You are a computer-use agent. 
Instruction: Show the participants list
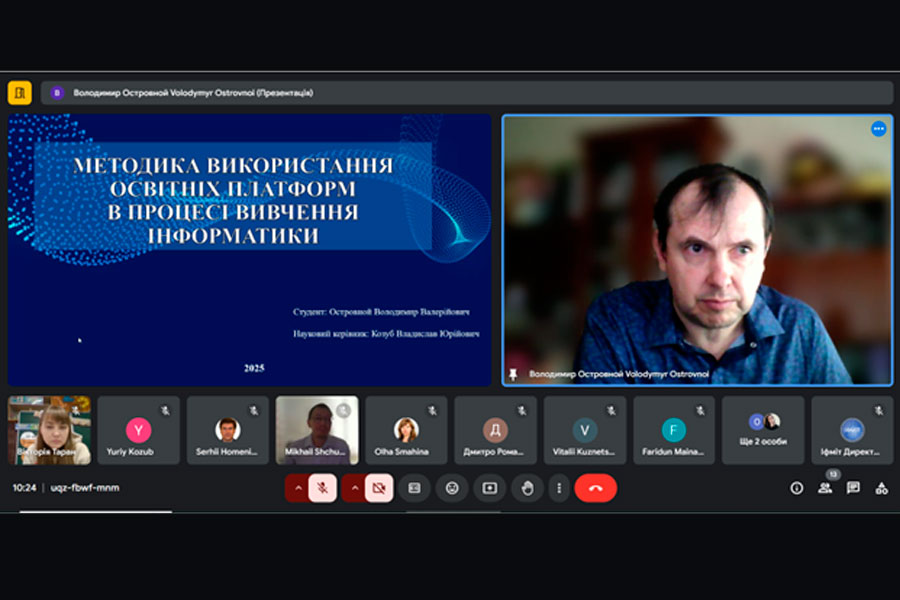click(x=825, y=488)
